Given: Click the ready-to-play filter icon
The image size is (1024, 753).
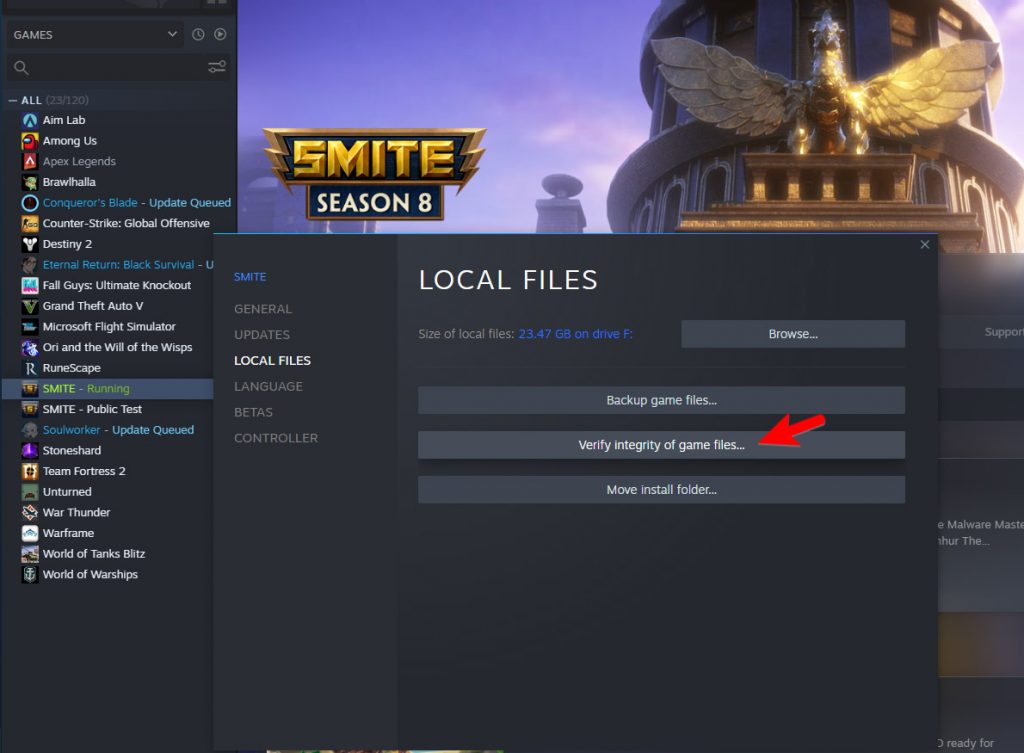Looking at the screenshot, I should (220, 35).
